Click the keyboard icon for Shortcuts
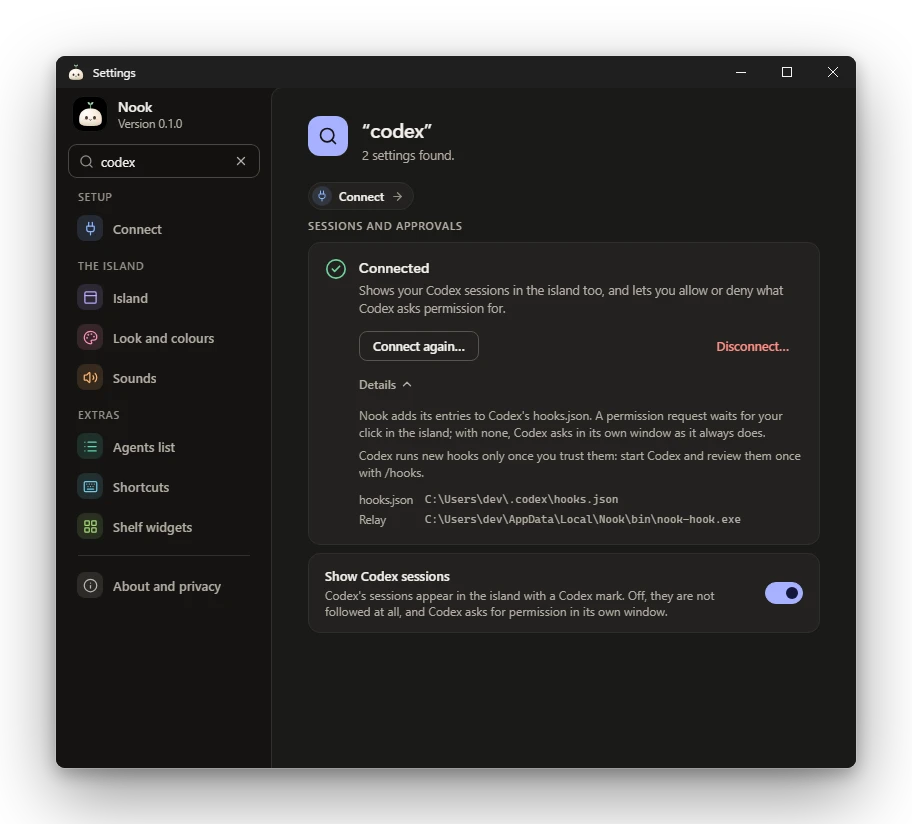 click(90, 487)
